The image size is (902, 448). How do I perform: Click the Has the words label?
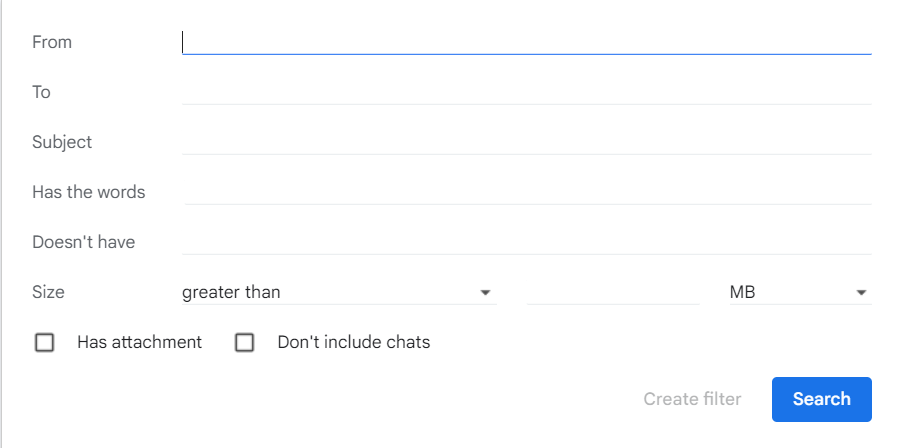89,192
